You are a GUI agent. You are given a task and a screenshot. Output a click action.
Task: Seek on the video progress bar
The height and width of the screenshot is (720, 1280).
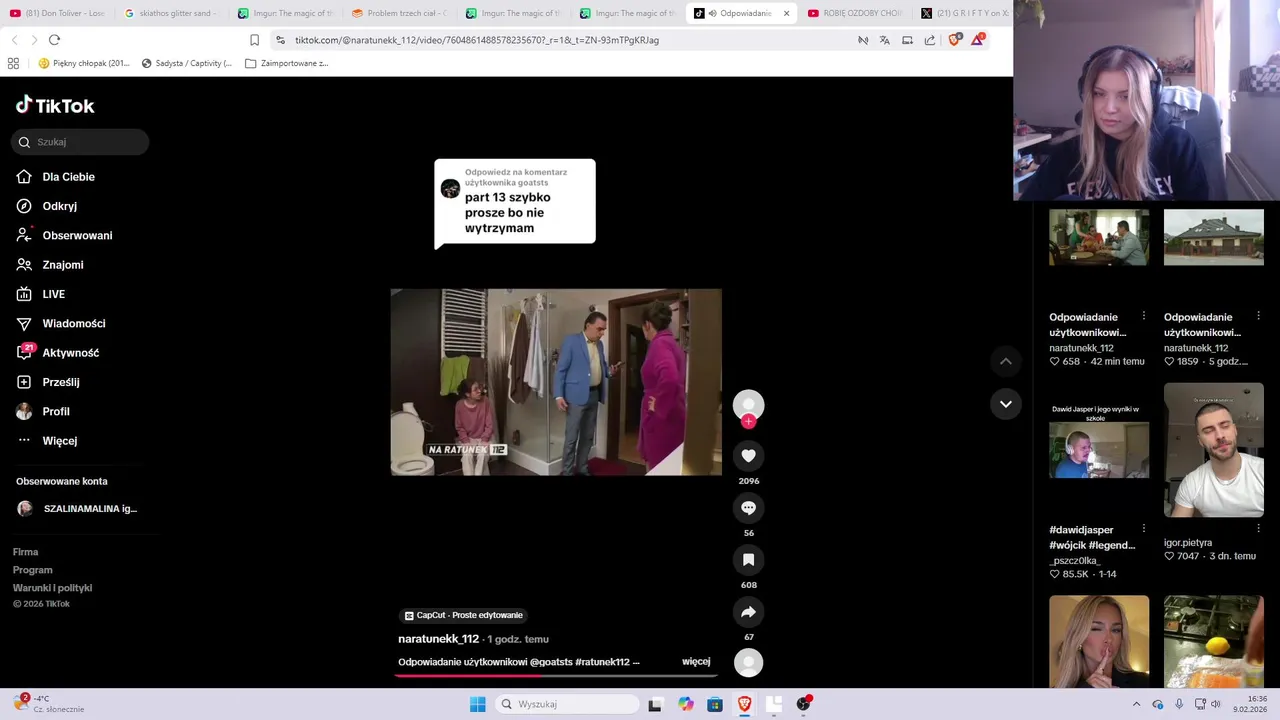[x=556, y=675]
